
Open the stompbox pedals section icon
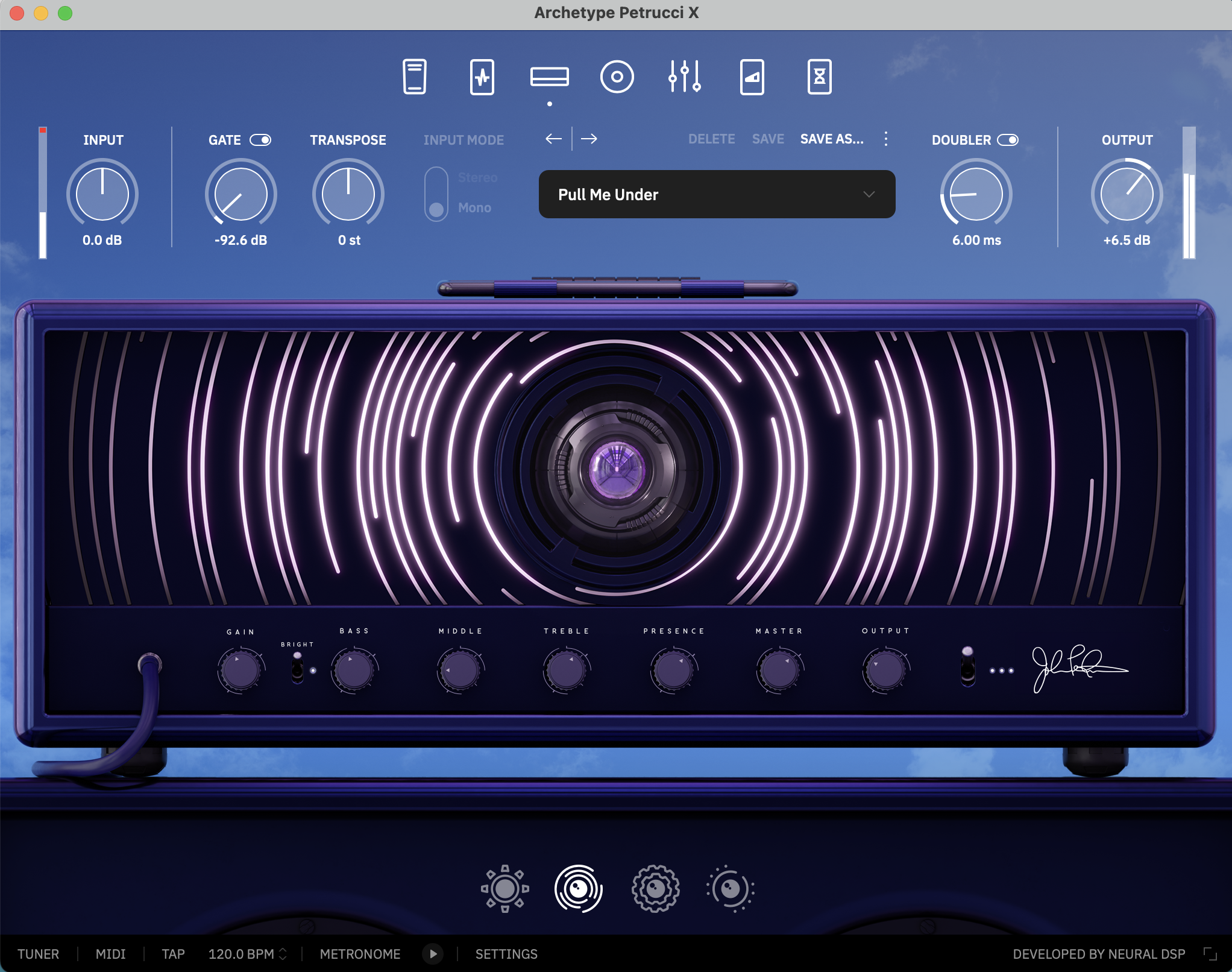415,77
